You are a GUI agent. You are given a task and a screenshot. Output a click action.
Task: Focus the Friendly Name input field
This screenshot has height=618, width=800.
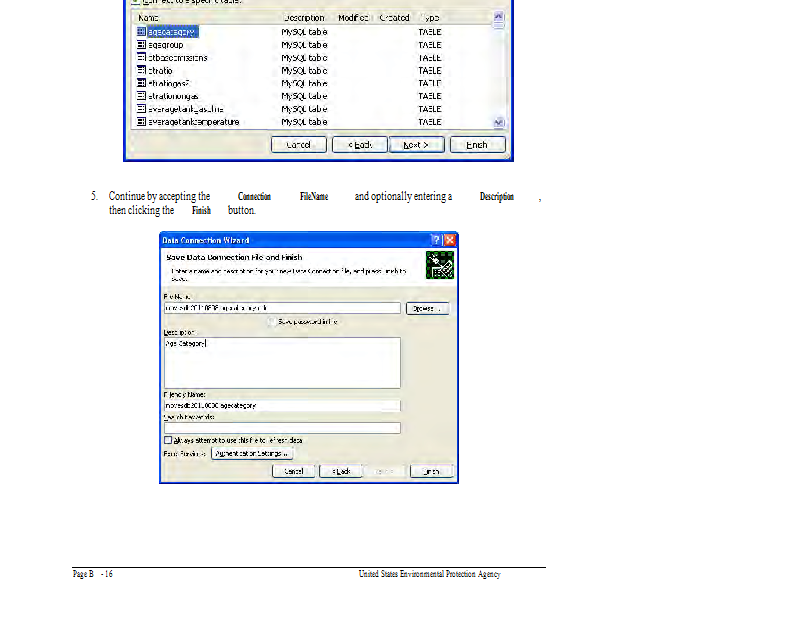click(281, 406)
